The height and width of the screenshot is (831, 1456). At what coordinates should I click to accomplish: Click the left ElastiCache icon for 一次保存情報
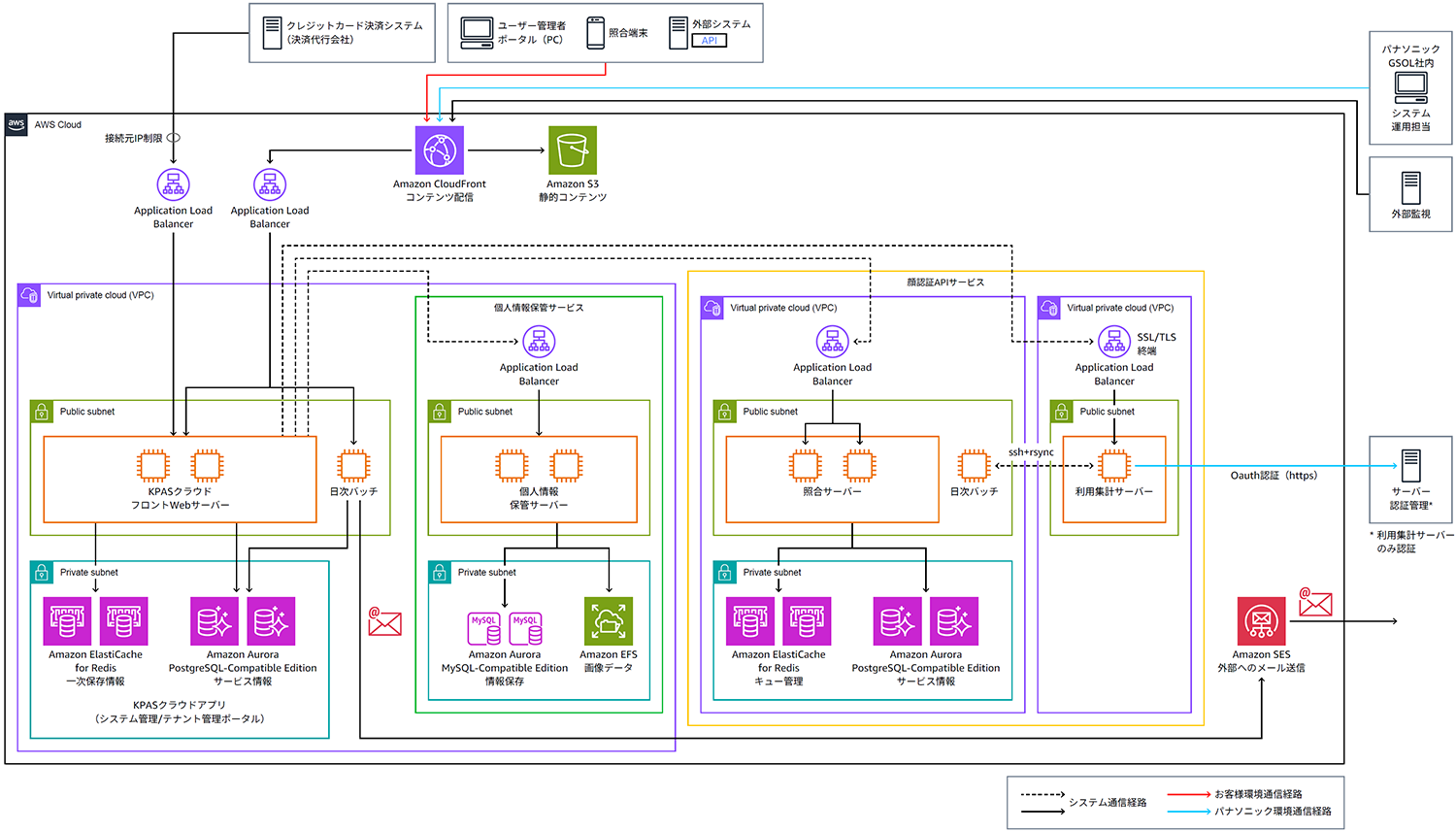point(67,621)
